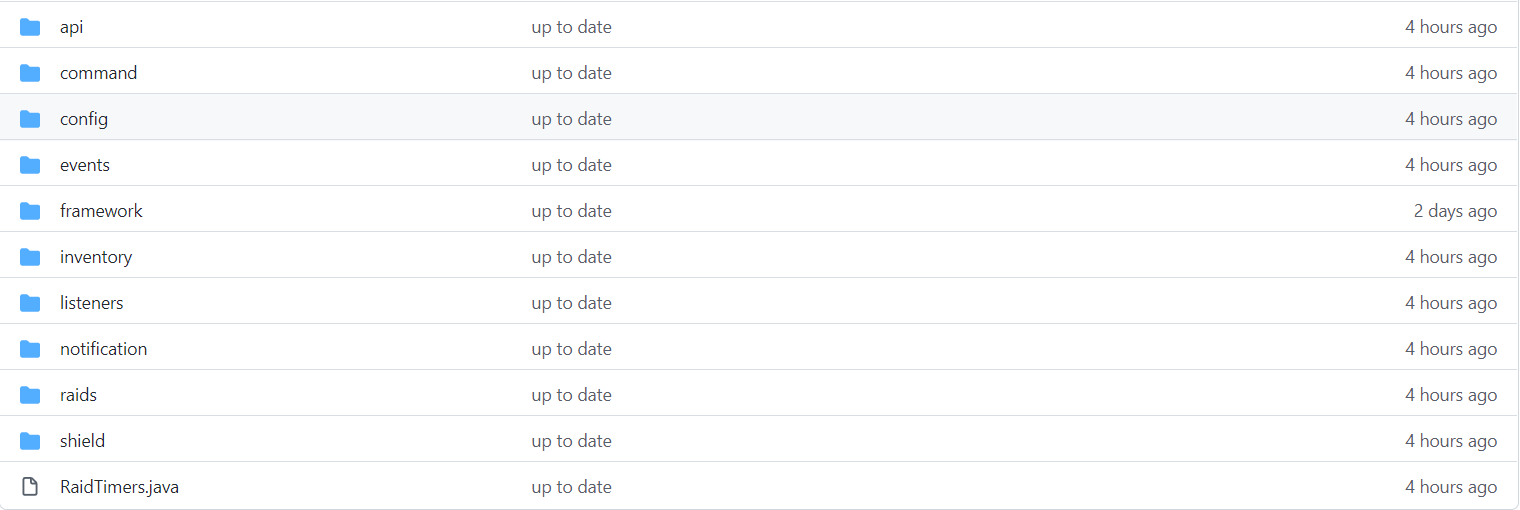Viewport: 1520px width, 510px height.
Task: Click the events folder icon
Action: tap(30, 165)
